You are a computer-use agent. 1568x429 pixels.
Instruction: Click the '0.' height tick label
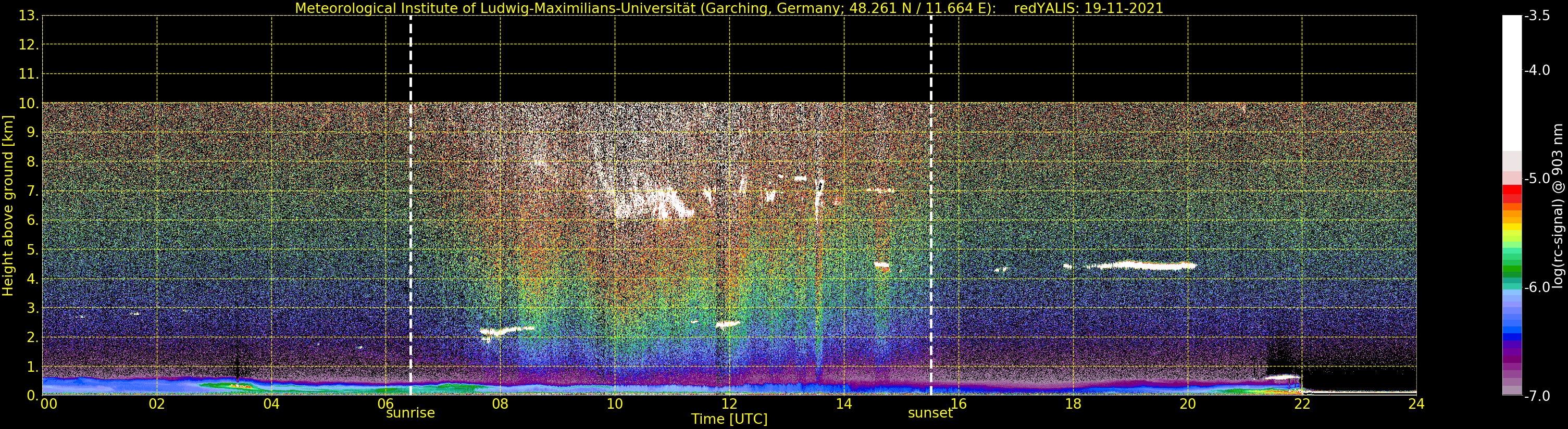coord(33,396)
